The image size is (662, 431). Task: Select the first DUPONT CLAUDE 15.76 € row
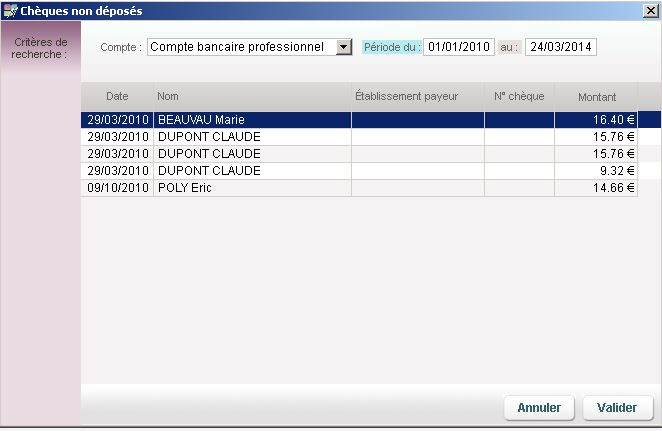tap(251, 137)
